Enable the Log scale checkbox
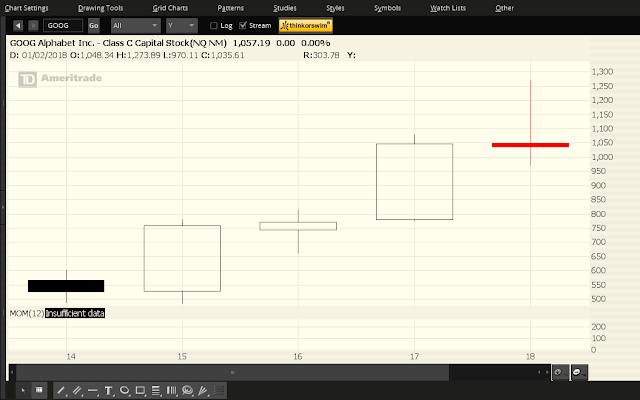This screenshot has height=400, width=640. (213, 26)
